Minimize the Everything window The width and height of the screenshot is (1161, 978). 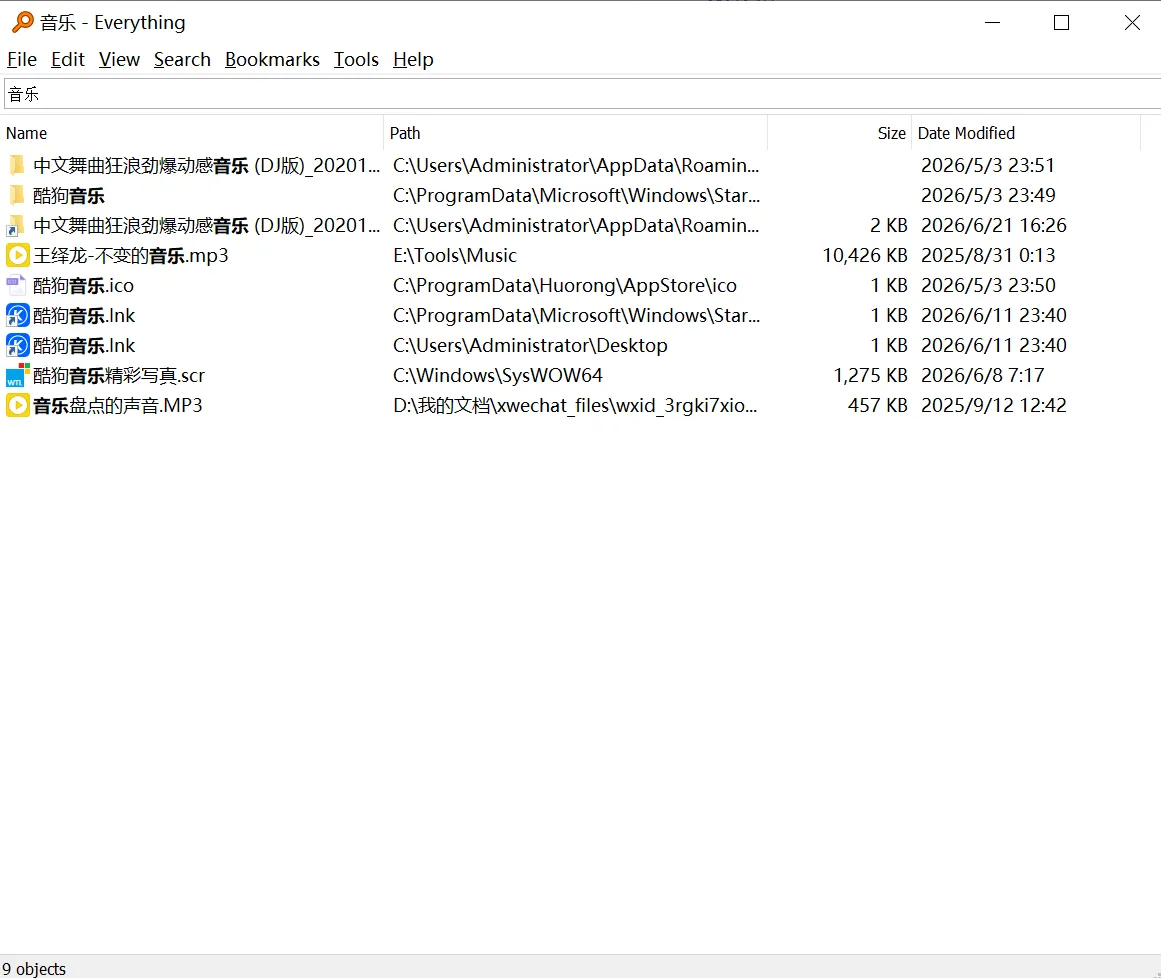pyautogui.click(x=993, y=23)
